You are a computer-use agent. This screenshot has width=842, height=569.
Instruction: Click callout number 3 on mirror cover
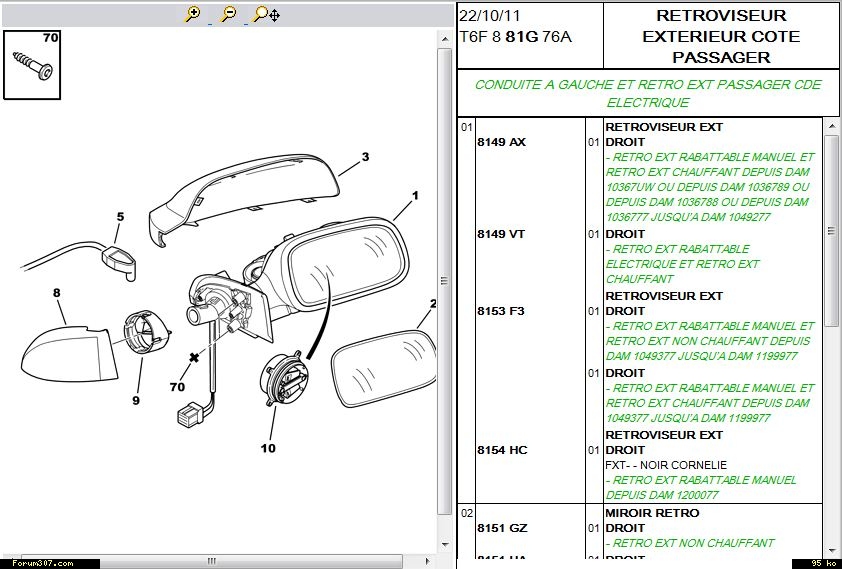[365, 157]
